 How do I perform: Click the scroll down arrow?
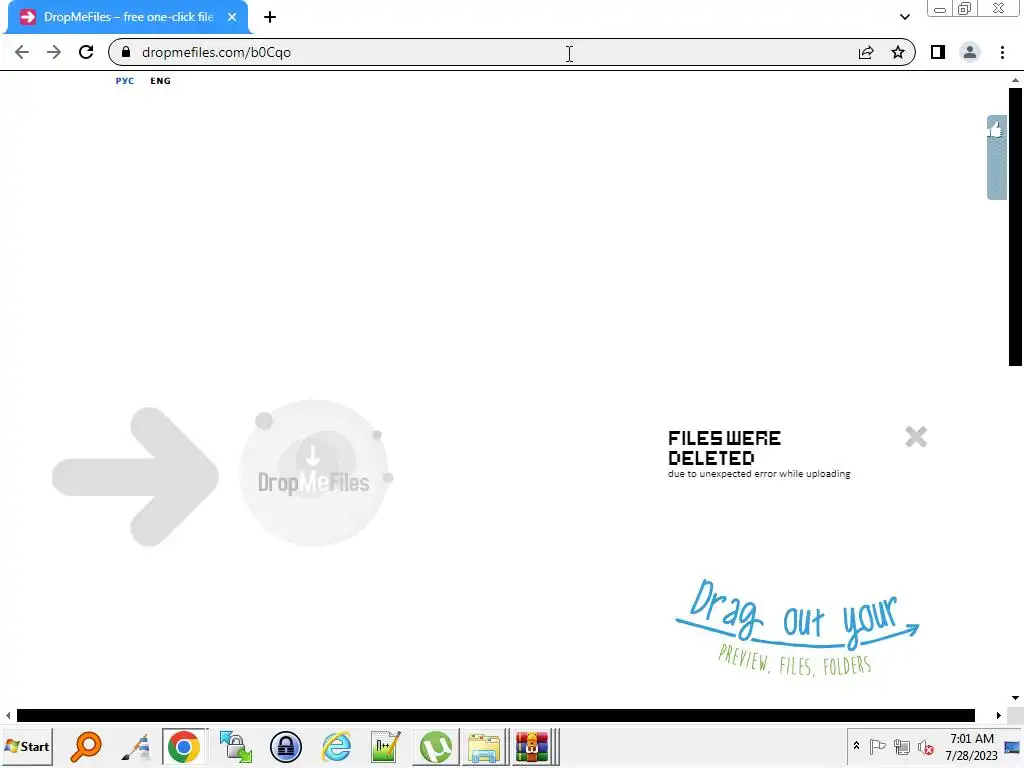point(1015,698)
